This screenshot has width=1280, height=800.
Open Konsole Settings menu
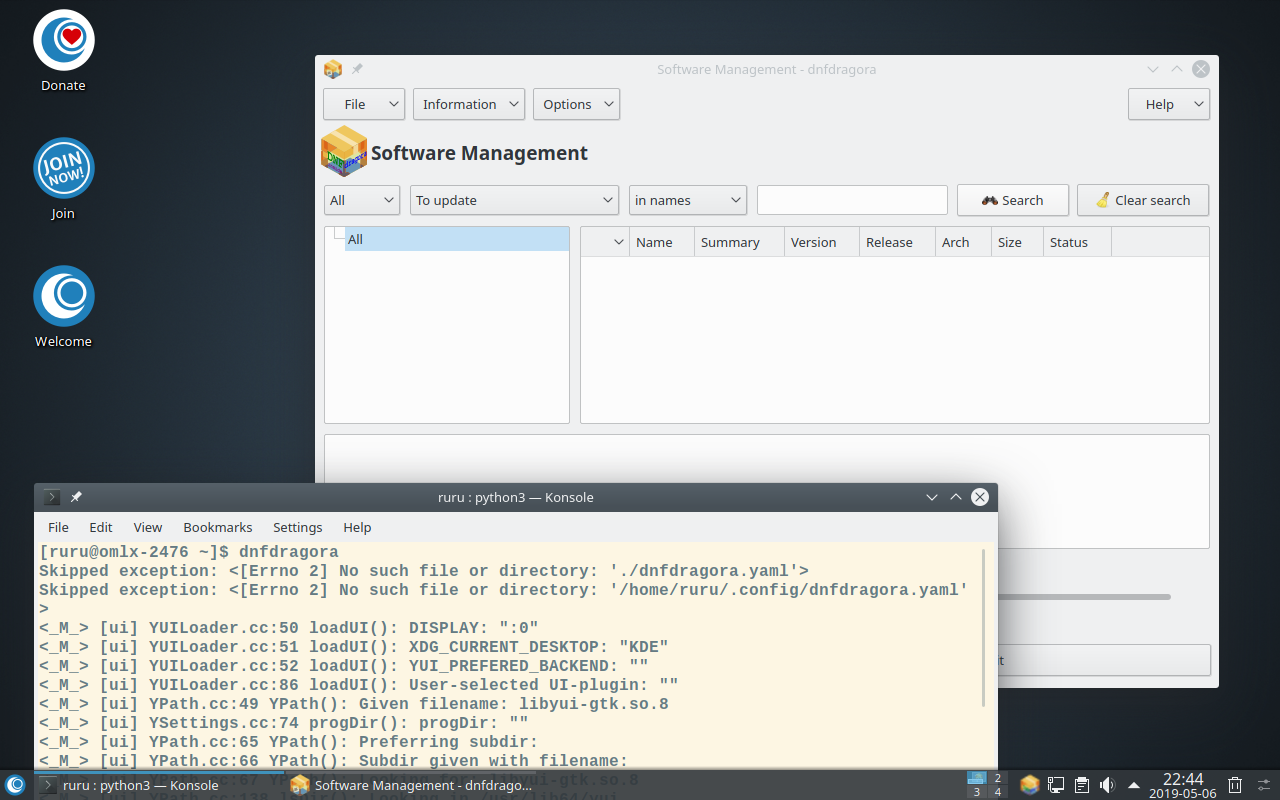point(298,527)
